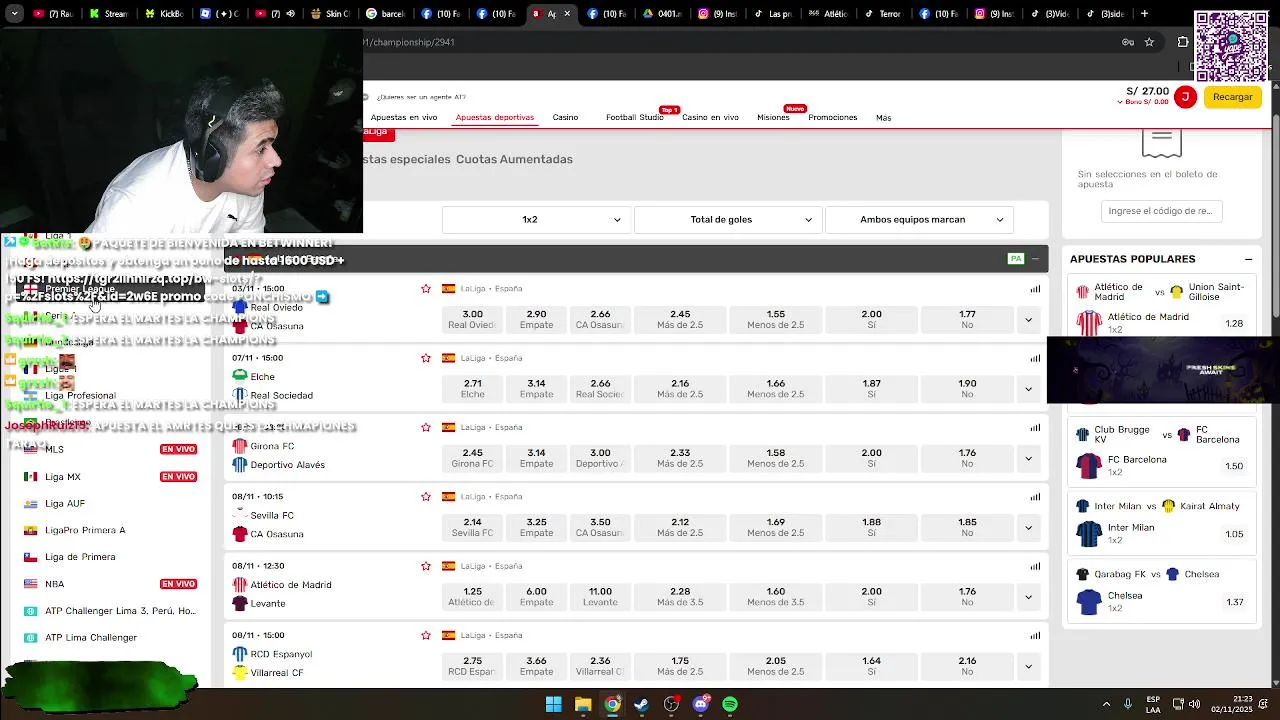
Task: Favorite the Atlético de Madrid vs Levante star
Action: coord(426,566)
